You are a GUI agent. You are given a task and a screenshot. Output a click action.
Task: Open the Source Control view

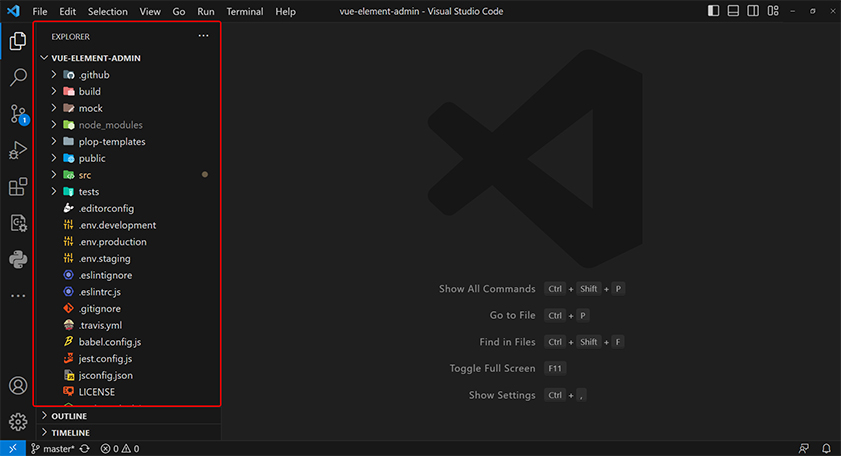[18, 114]
